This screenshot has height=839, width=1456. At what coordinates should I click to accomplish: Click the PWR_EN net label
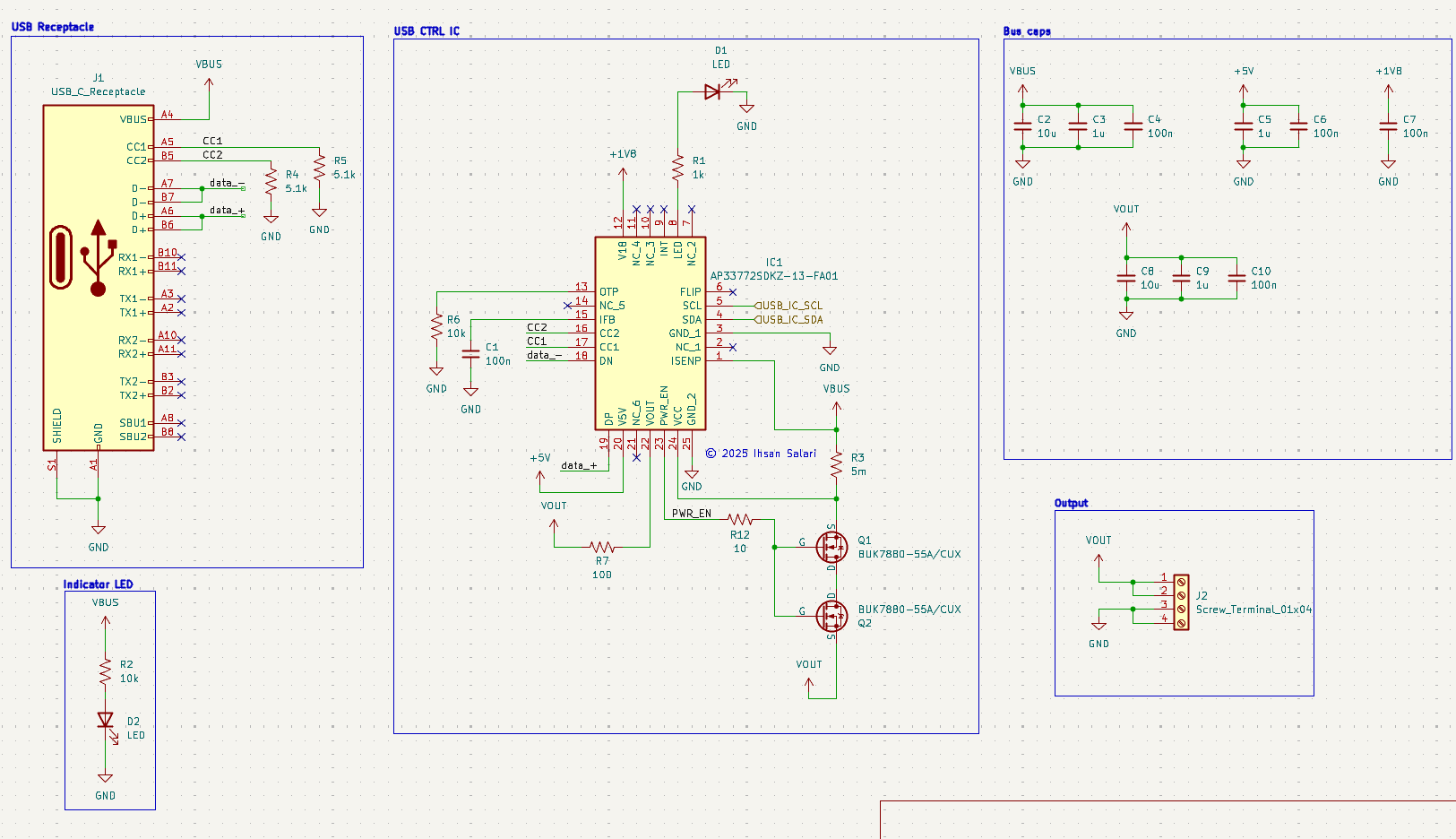click(692, 514)
